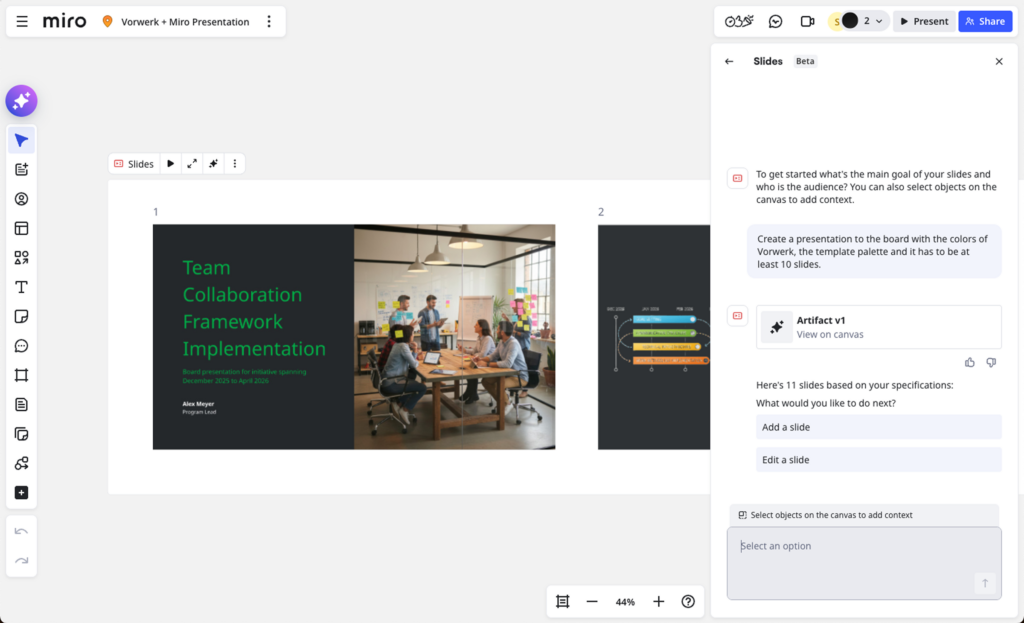Give thumbs up to the AI response

(970, 362)
